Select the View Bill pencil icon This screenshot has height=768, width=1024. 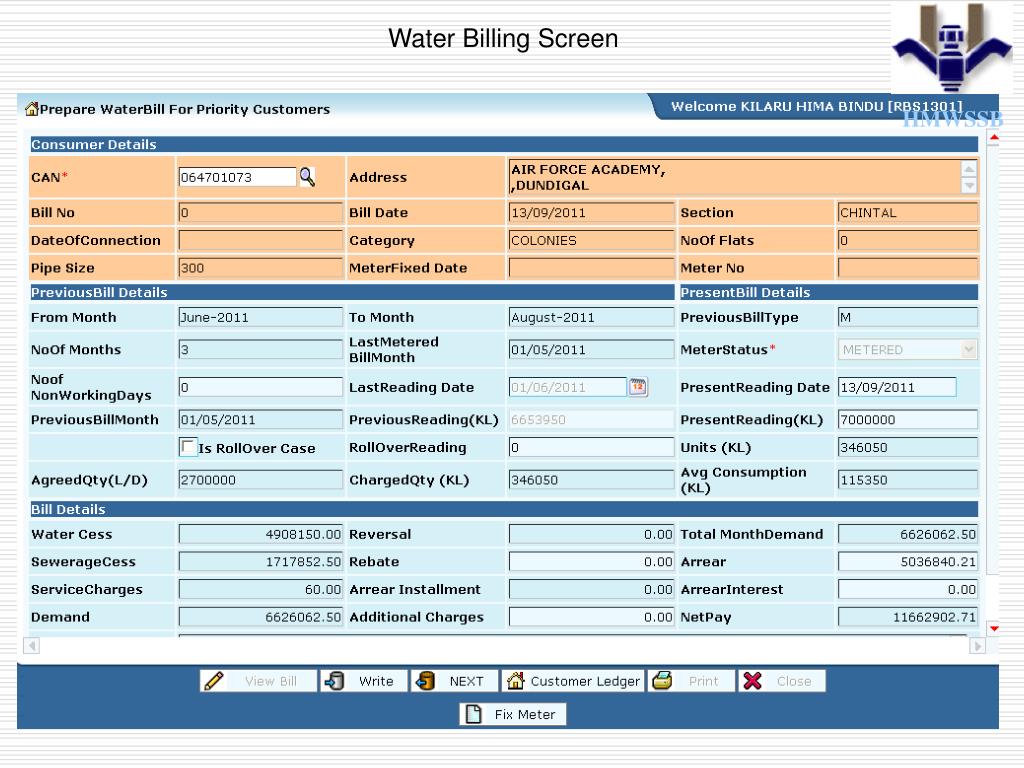coord(213,680)
